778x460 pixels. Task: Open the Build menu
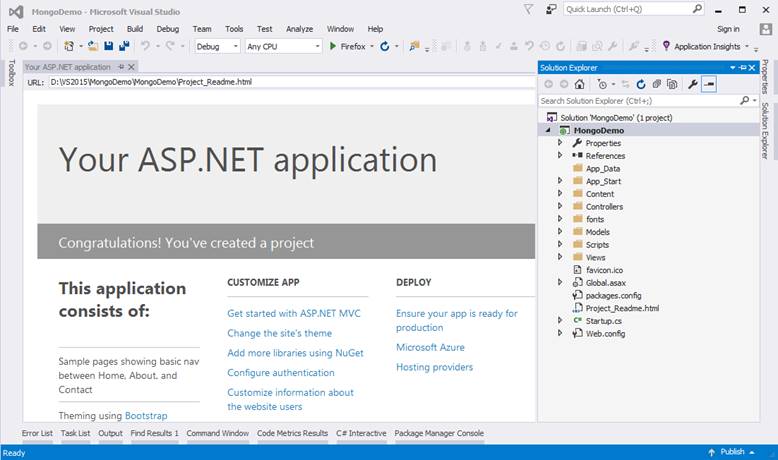(135, 29)
